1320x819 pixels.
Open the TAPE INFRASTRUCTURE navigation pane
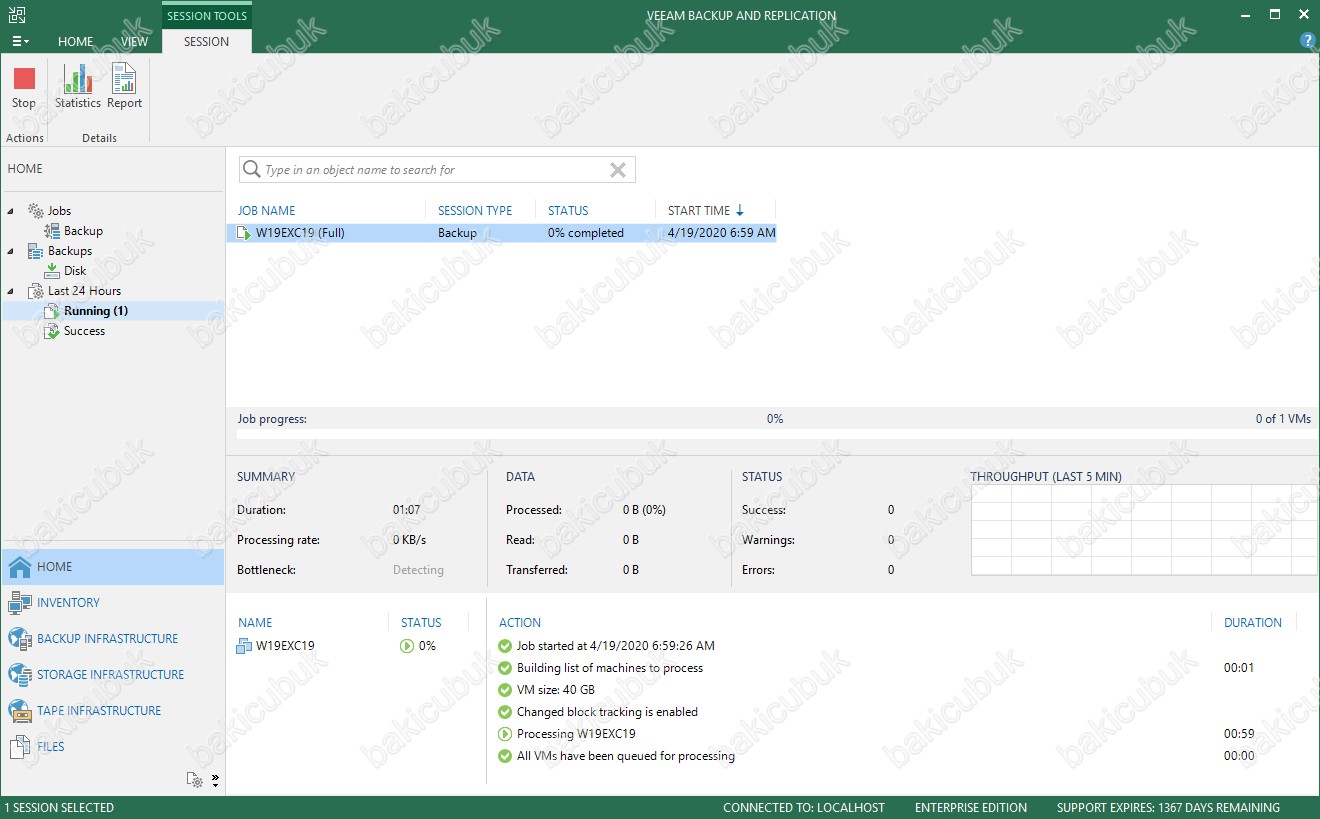coord(112,711)
